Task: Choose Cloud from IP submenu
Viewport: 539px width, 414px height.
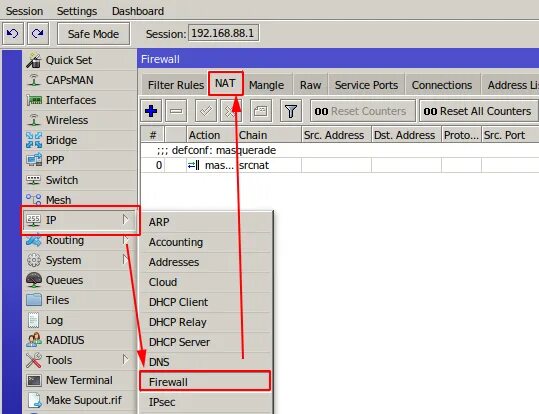Action: click(206, 282)
